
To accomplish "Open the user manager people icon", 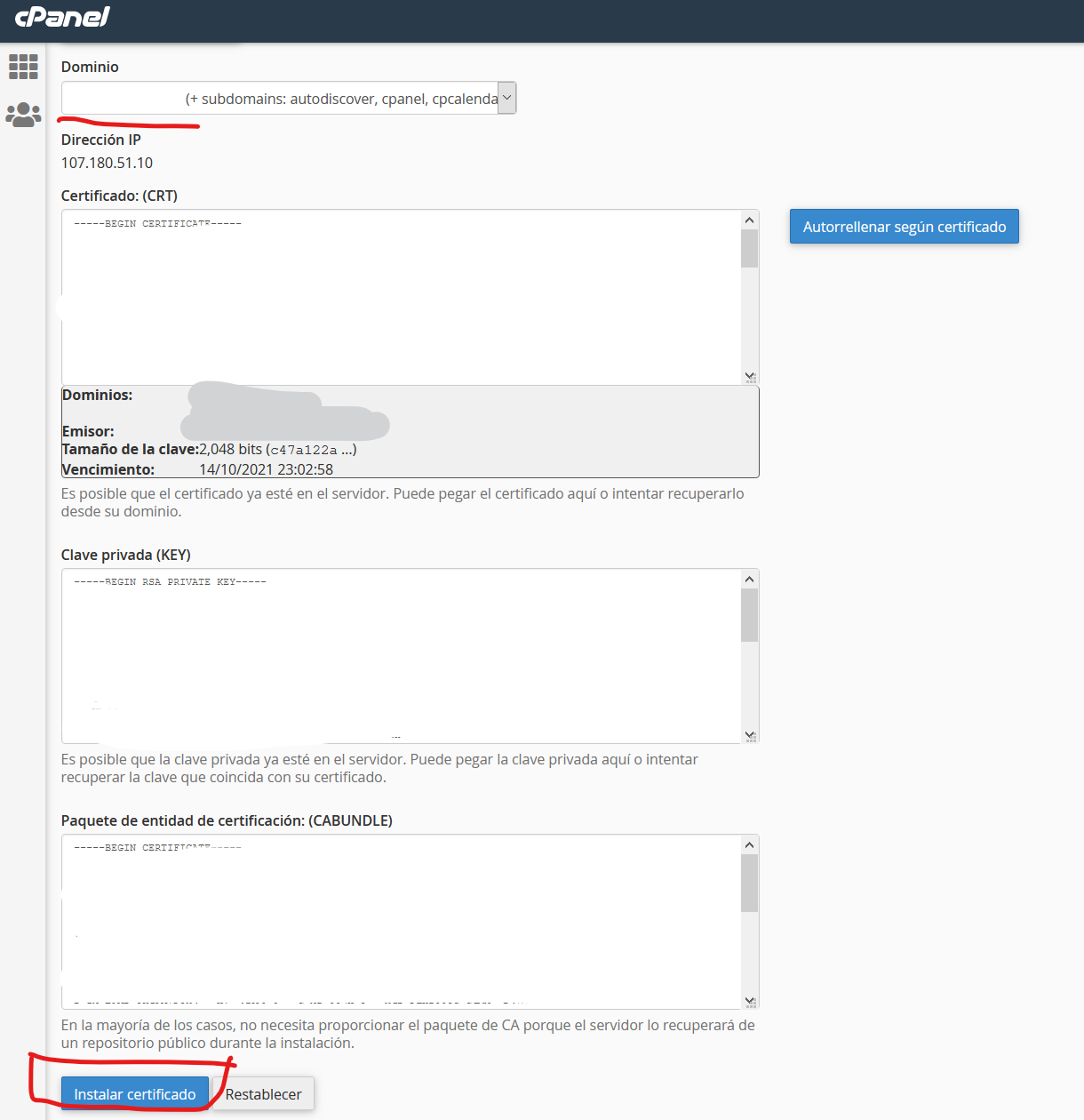I will coord(23,115).
